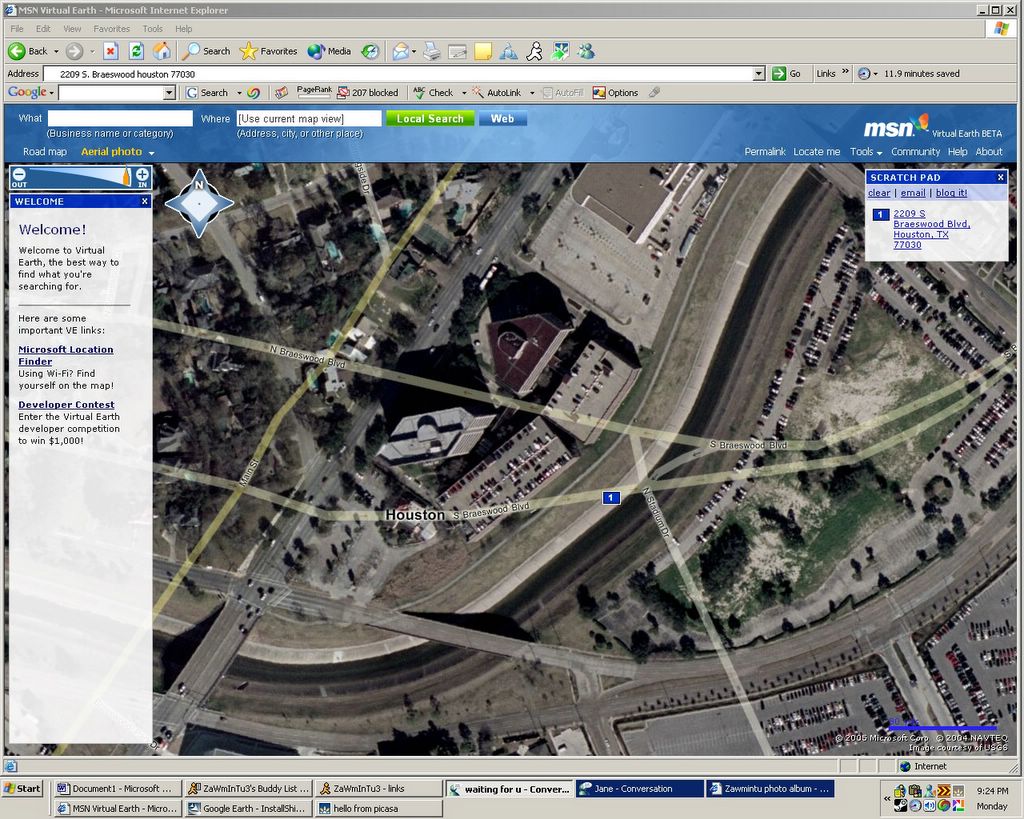The height and width of the screenshot is (819, 1024).
Task: Expand the AutoLink dropdown arrow
Action: coord(532,93)
